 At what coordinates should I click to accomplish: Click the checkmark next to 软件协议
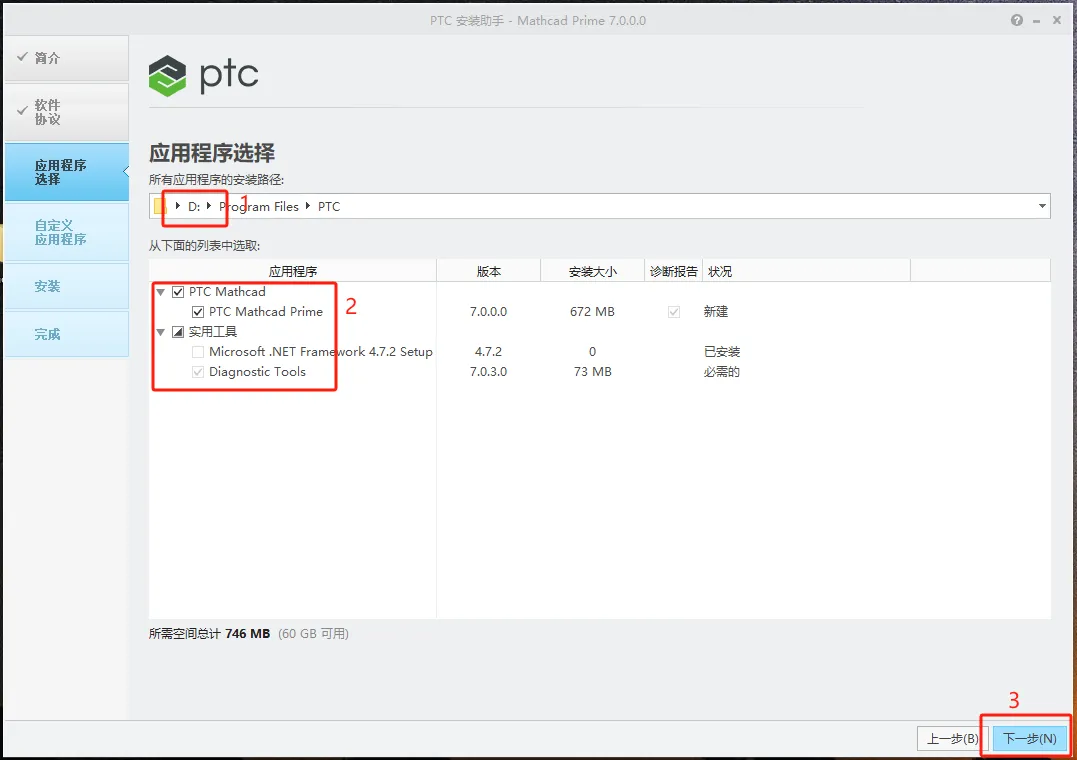click(23, 110)
